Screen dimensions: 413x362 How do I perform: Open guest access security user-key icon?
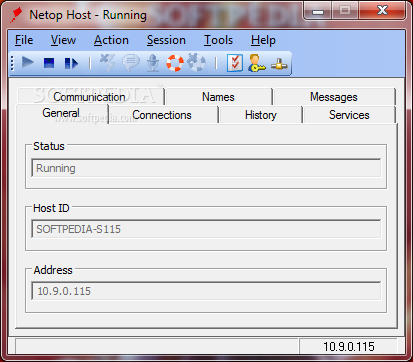pyautogui.click(x=256, y=63)
